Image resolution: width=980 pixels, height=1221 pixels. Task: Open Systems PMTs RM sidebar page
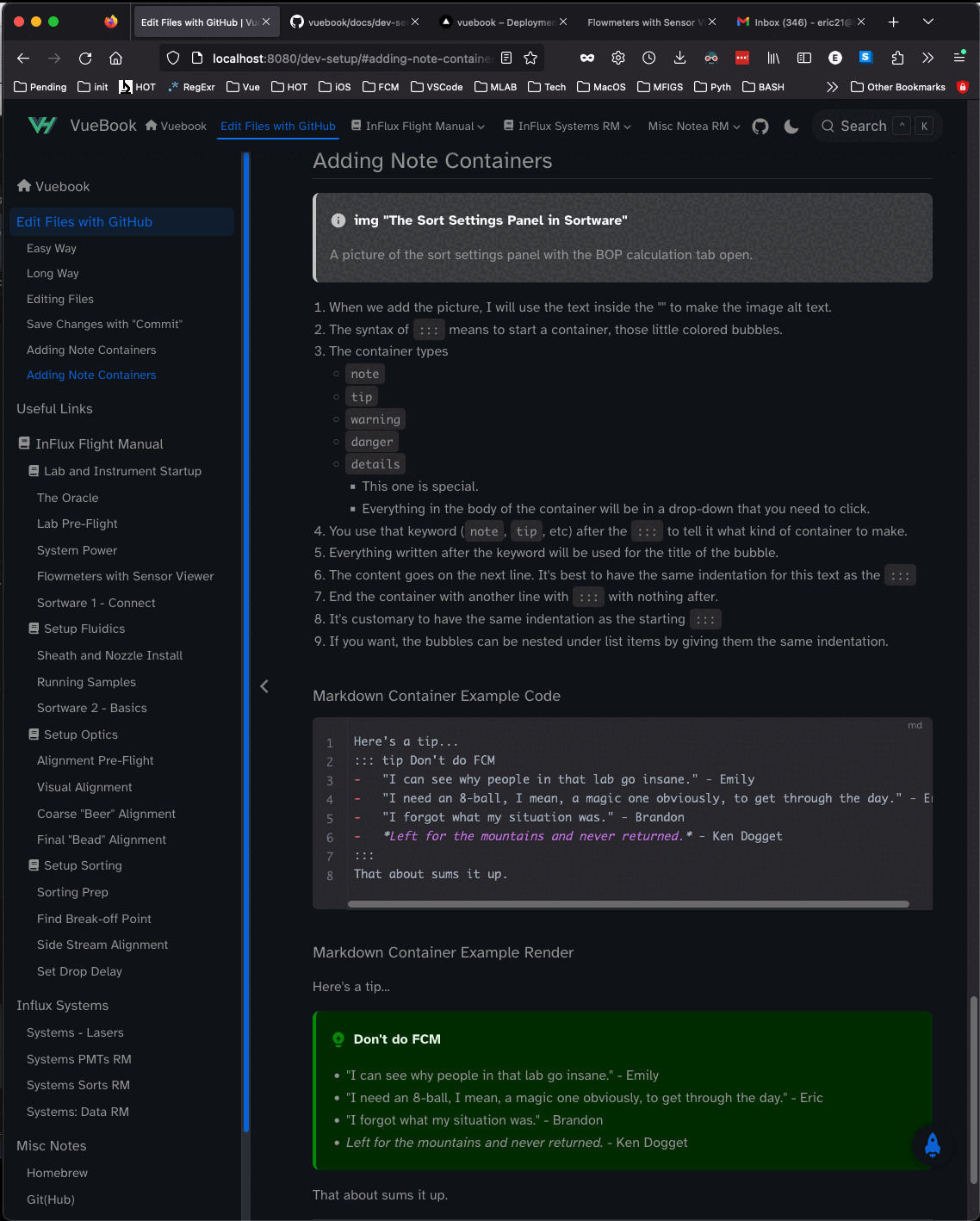(79, 1059)
